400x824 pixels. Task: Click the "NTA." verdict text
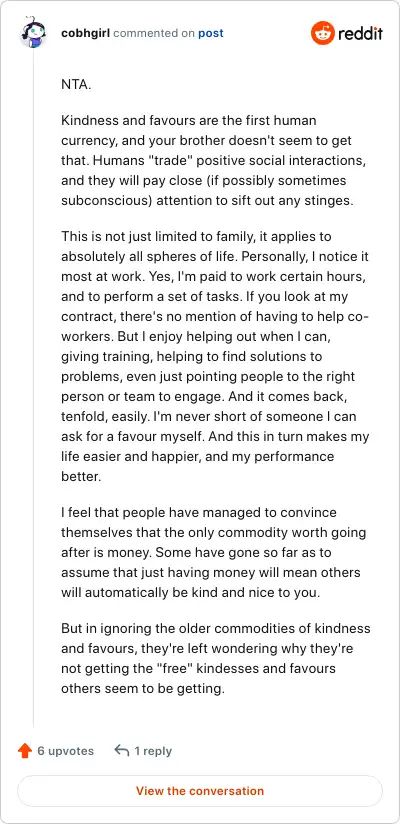pos(76,84)
